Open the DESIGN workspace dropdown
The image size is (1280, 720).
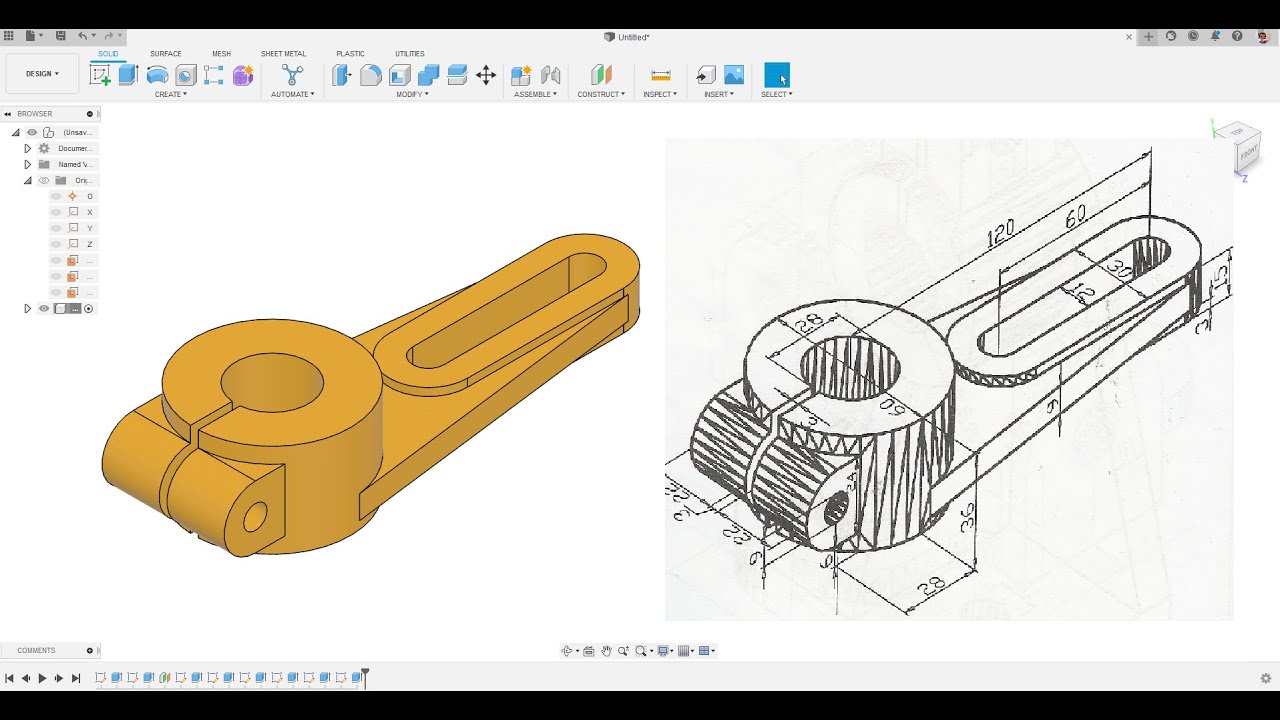coord(42,74)
